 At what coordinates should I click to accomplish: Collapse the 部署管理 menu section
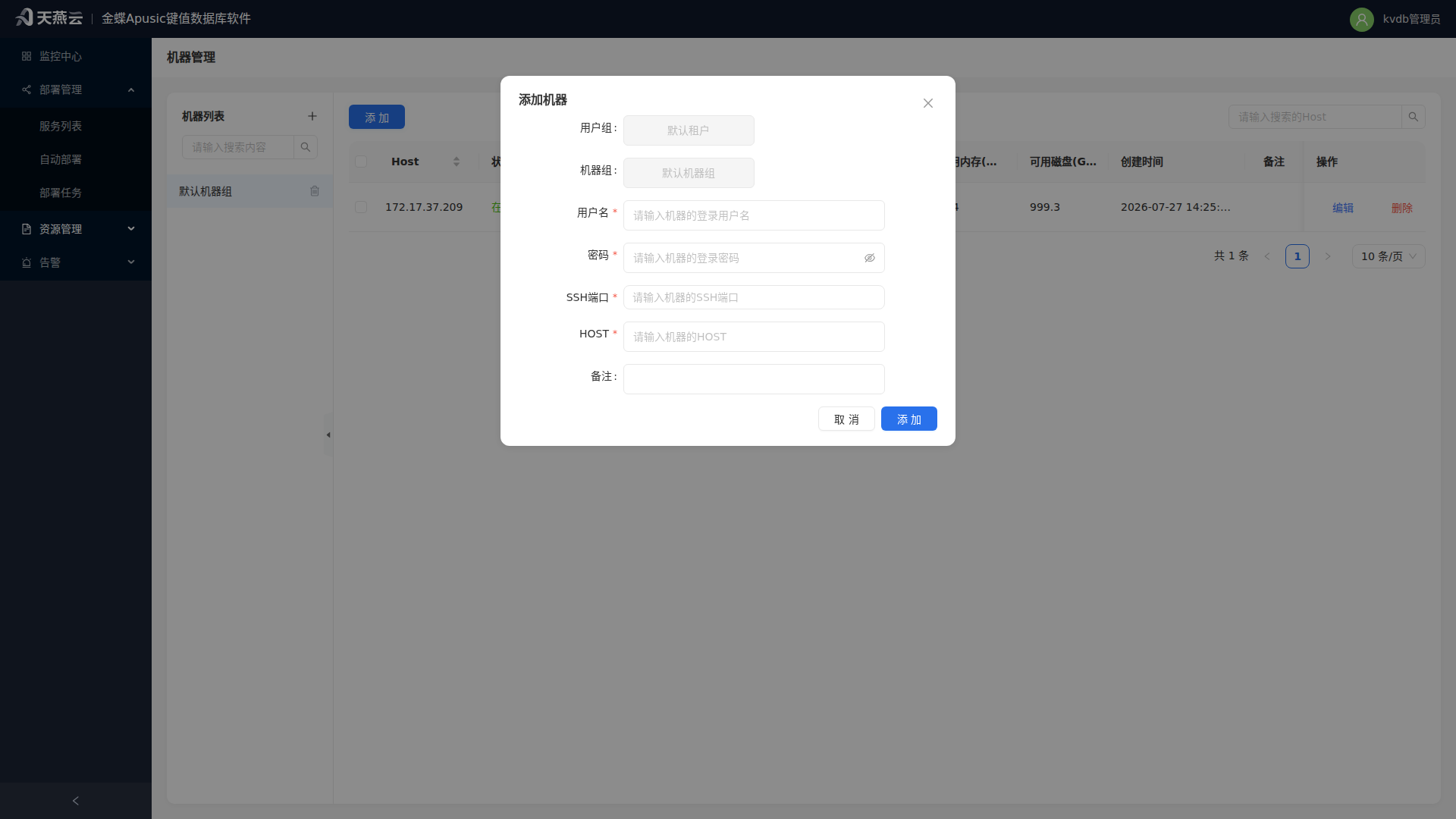tap(76, 89)
